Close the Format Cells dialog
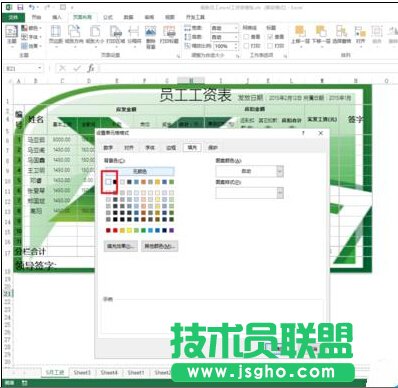Screen dimensions: 398x388 [x=321, y=133]
